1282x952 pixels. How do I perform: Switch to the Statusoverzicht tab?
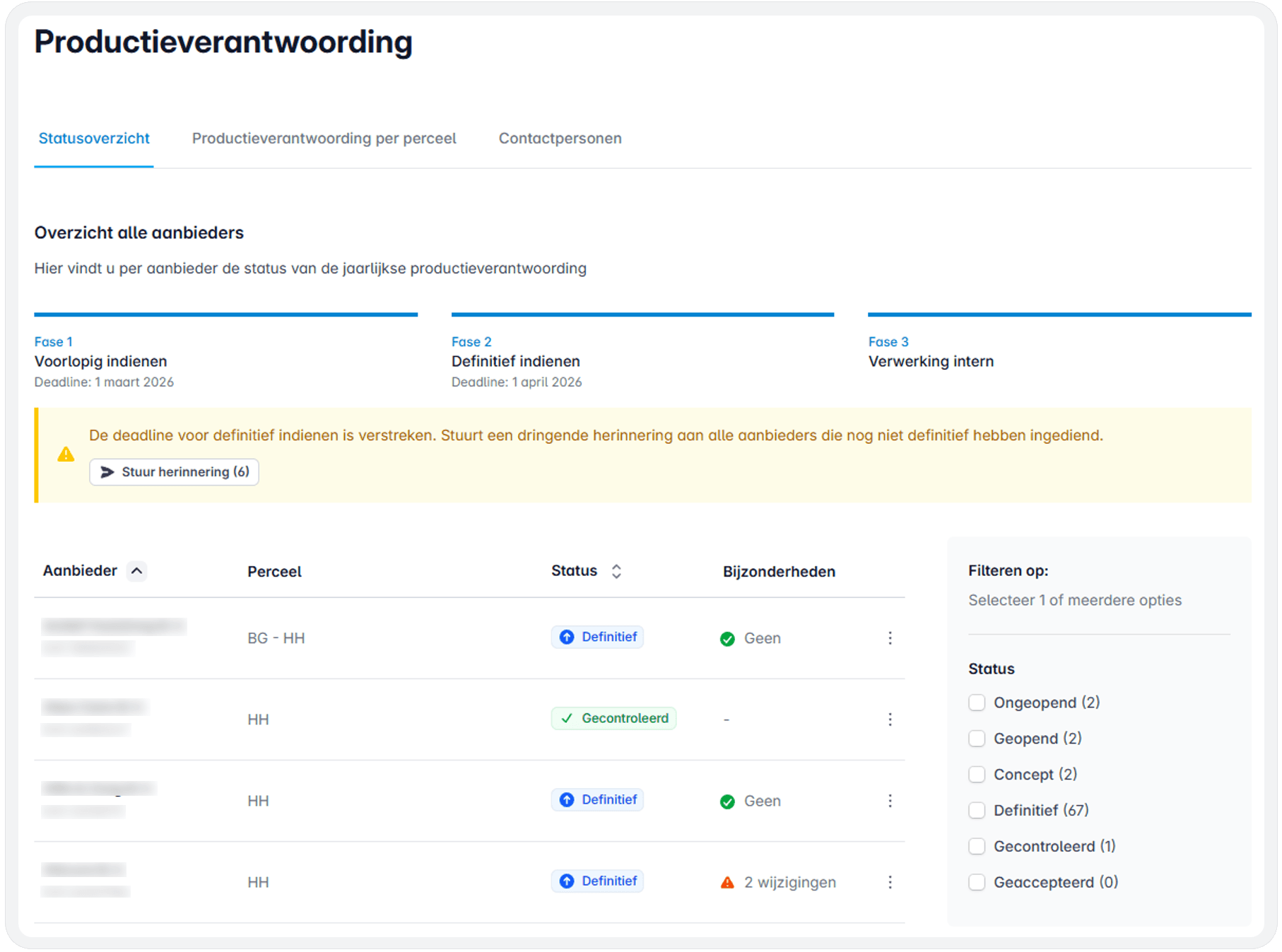pyautogui.click(x=94, y=138)
